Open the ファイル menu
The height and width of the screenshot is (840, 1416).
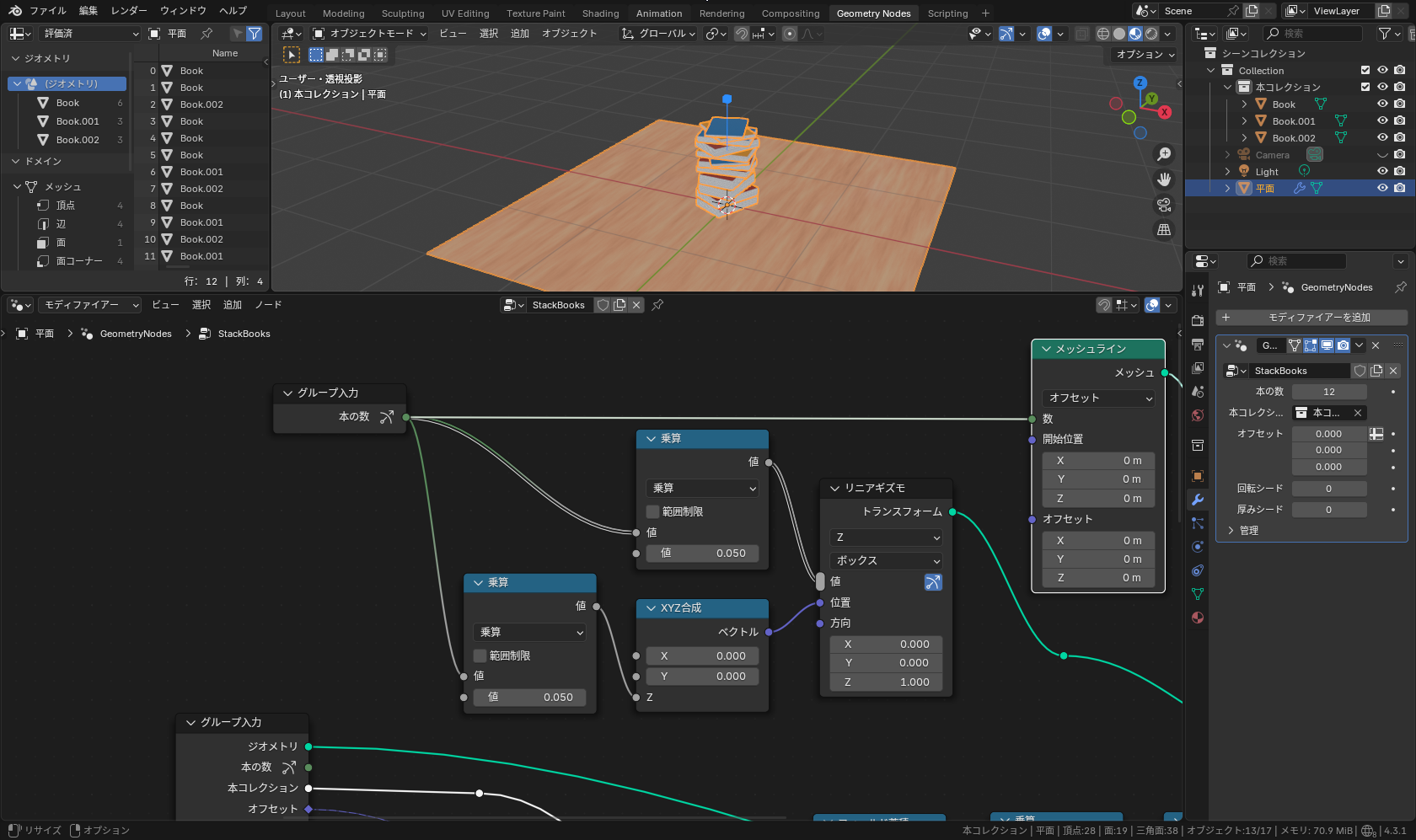coord(48,11)
